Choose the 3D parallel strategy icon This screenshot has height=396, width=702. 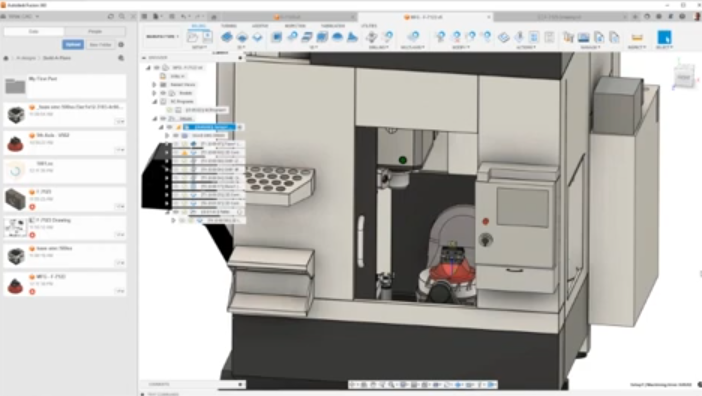pos(307,37)
